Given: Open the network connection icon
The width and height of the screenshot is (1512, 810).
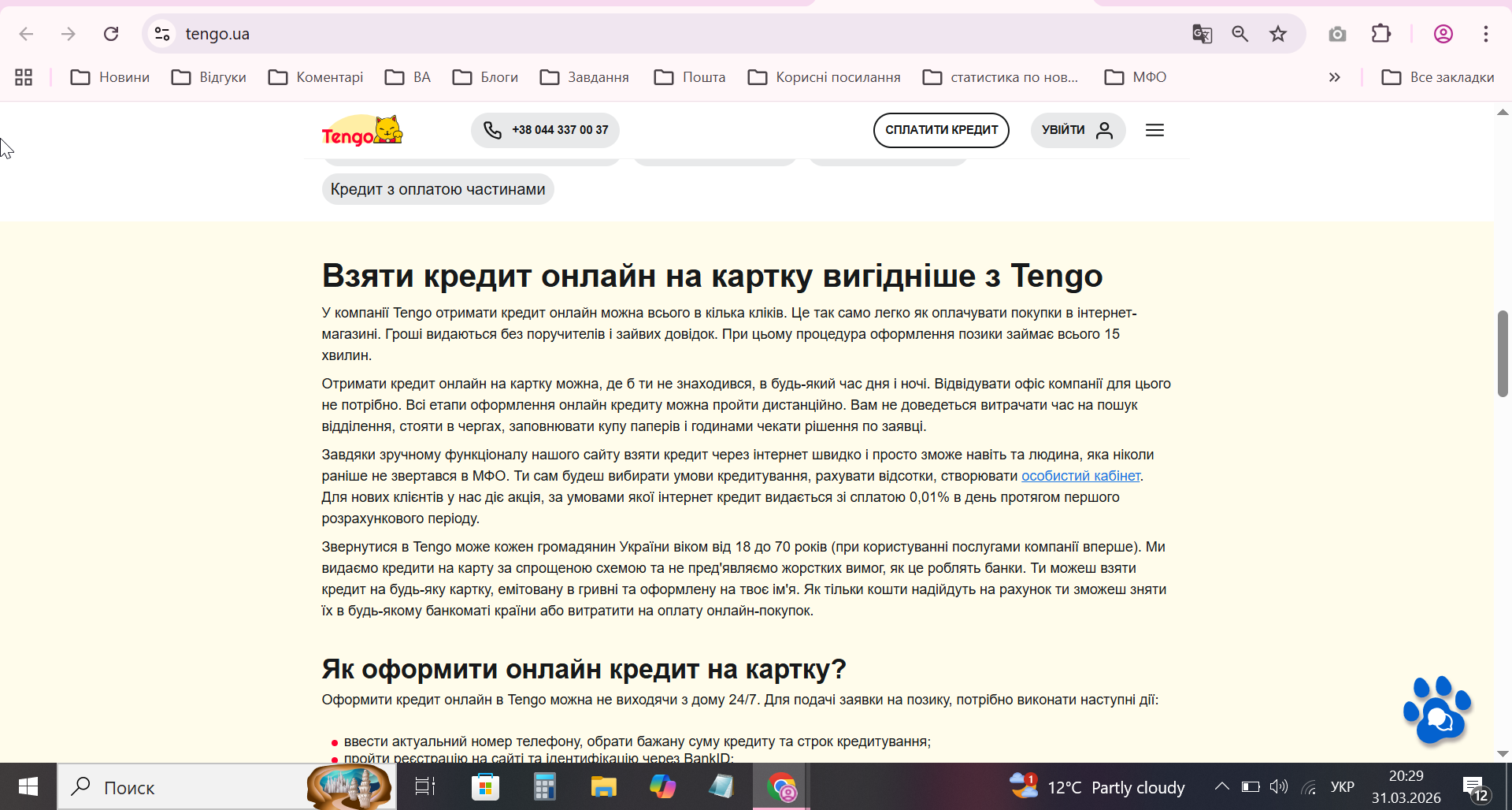Looking at the screenshot, I should pyautogui.click(x=1309, y=786).
